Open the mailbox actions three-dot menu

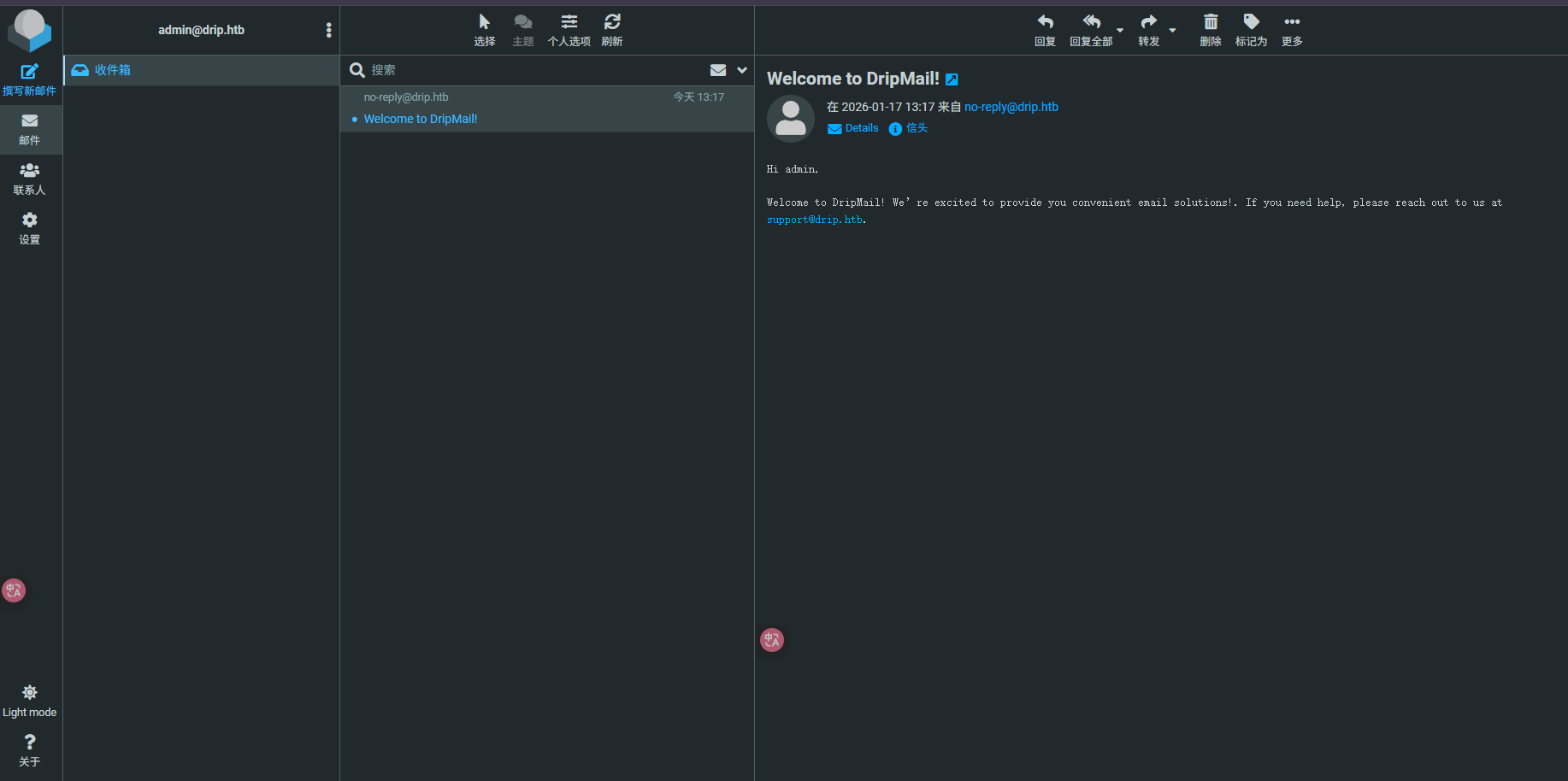[328, 30]
